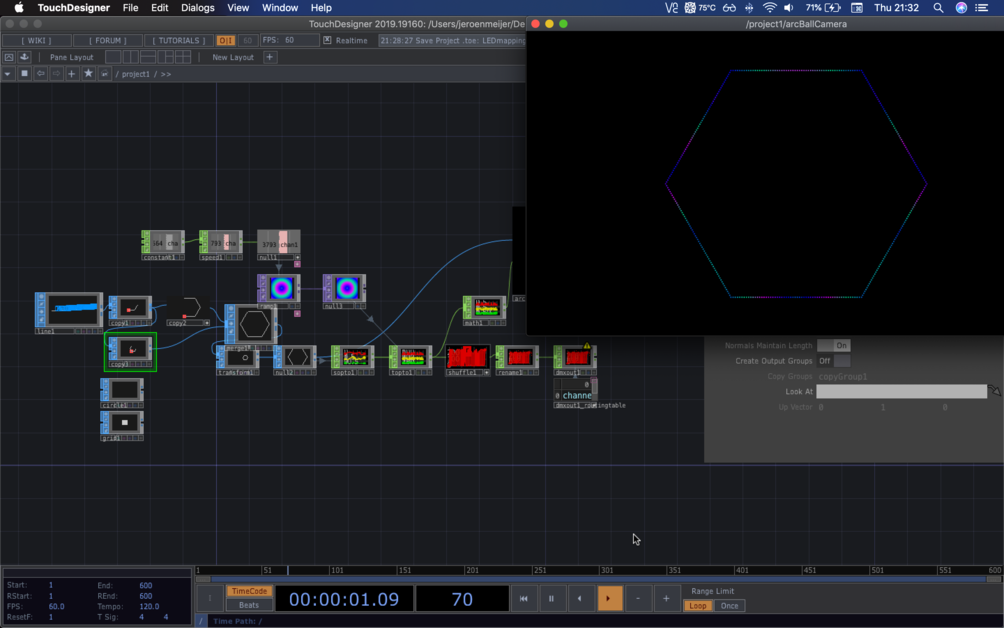
Task: Click the Look At input field
Action: pyautogui.click(x=901, y=392)
